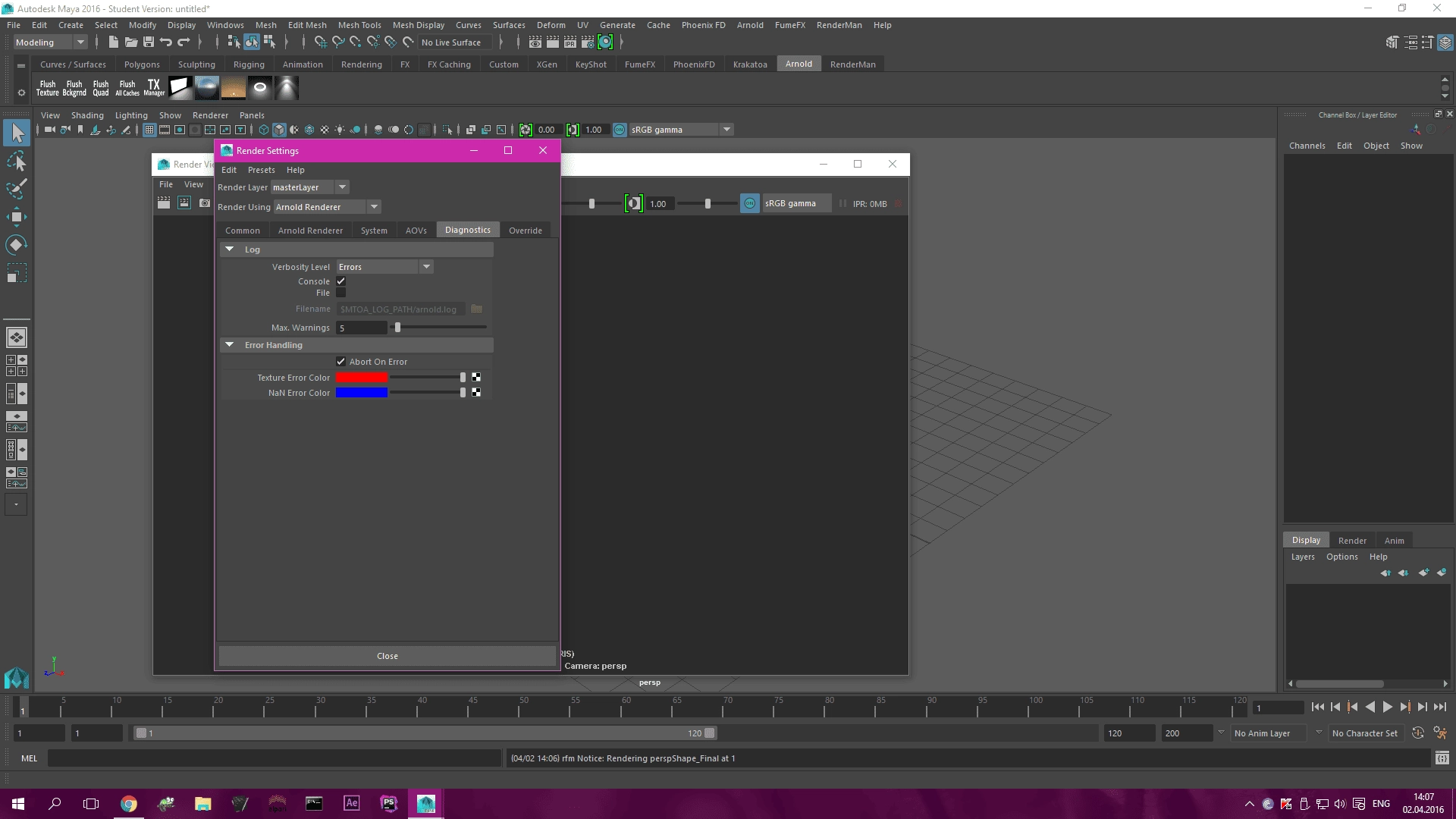The height and width of the screenshot is (819, 1456).
Task: Click Render View redo render icon
Action: (x=164, y=203)
